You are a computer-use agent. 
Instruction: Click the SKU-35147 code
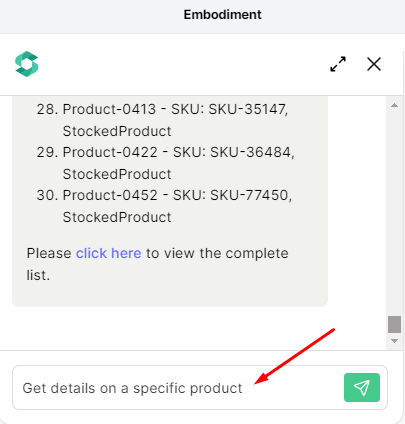pos(248,109)
